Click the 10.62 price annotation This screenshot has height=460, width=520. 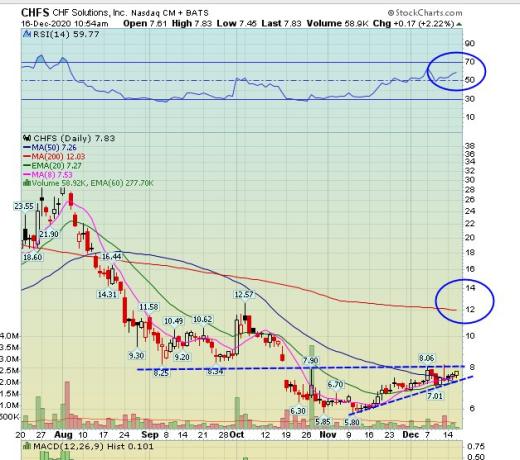click(x=203, y=319)
